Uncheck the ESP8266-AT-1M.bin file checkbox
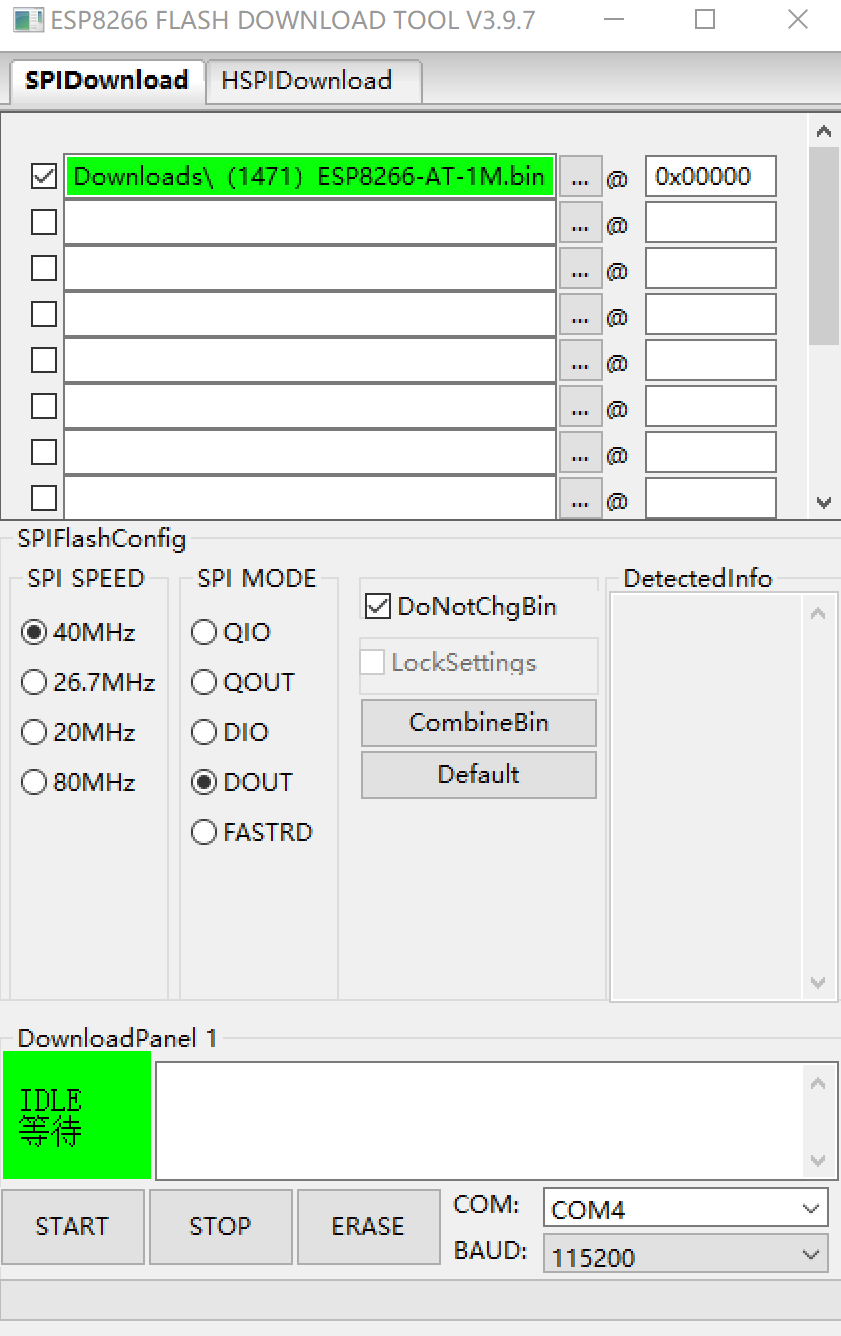The image size is (841, 1336). (44, 176)
